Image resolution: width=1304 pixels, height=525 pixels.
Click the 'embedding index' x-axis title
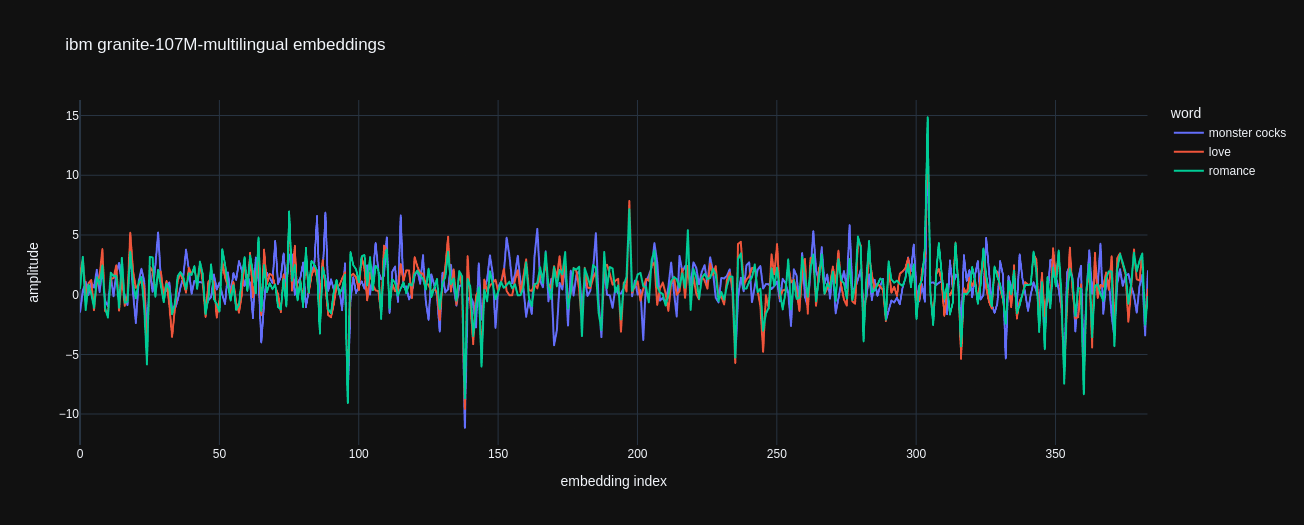point(613,481)
